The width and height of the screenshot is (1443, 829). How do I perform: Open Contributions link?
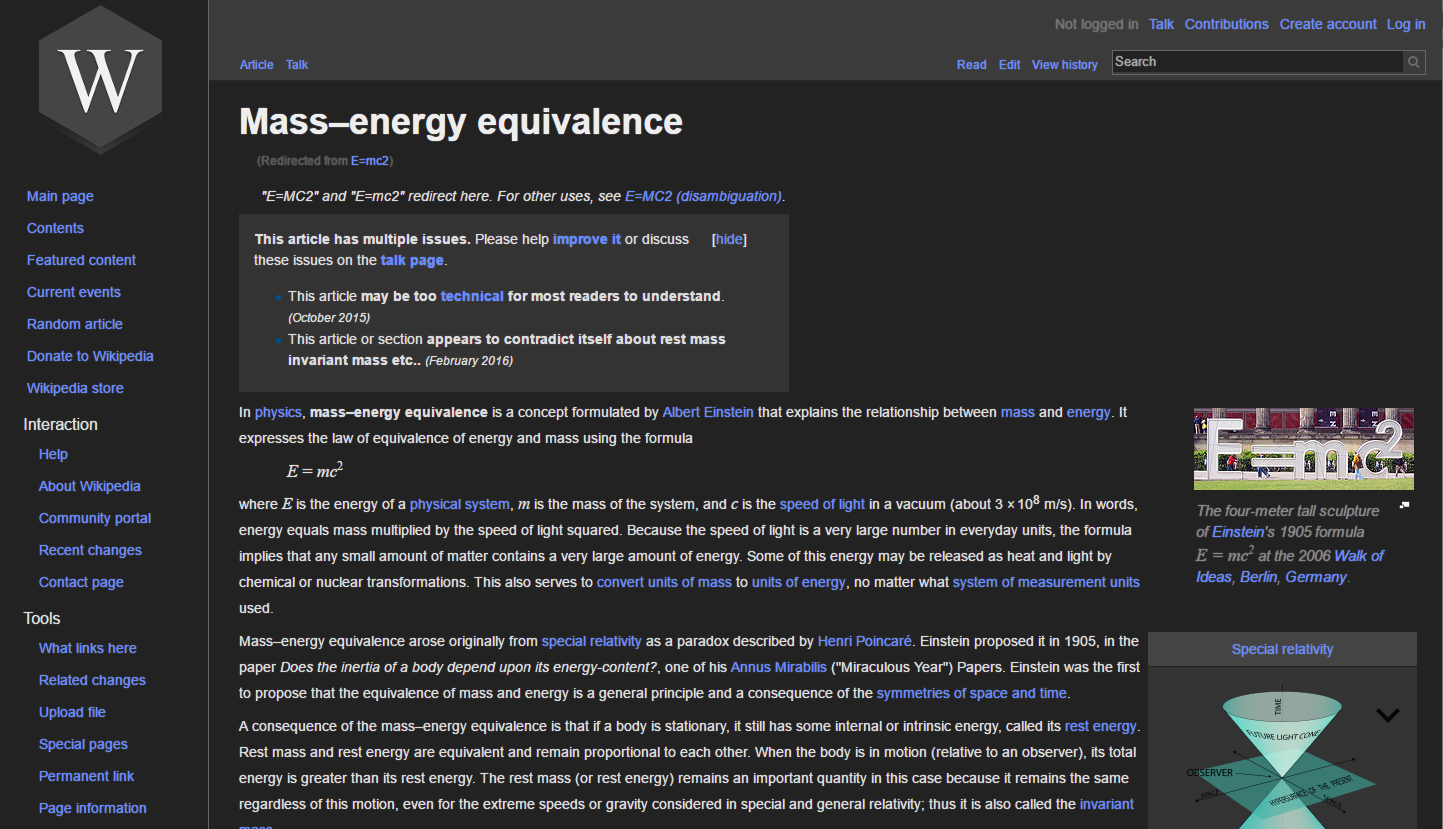[1226, 24]
